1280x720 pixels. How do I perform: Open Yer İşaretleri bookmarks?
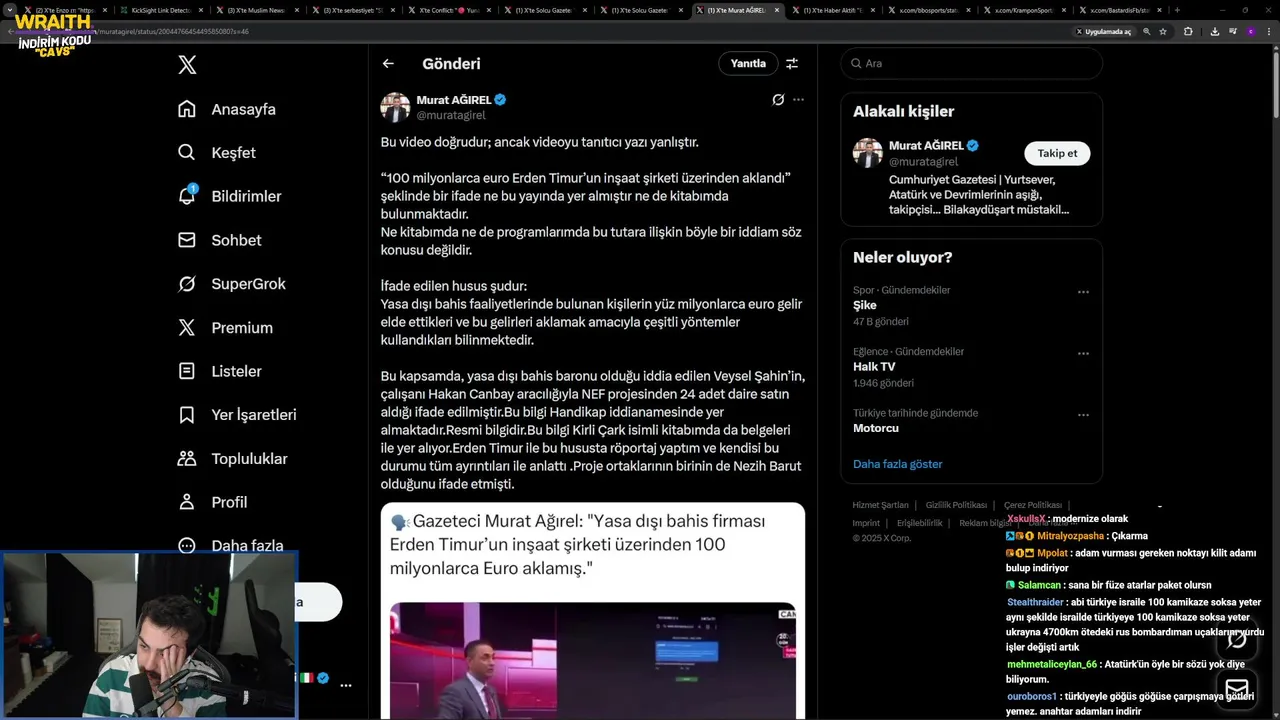pyautogui.click(x=237, y=415)
